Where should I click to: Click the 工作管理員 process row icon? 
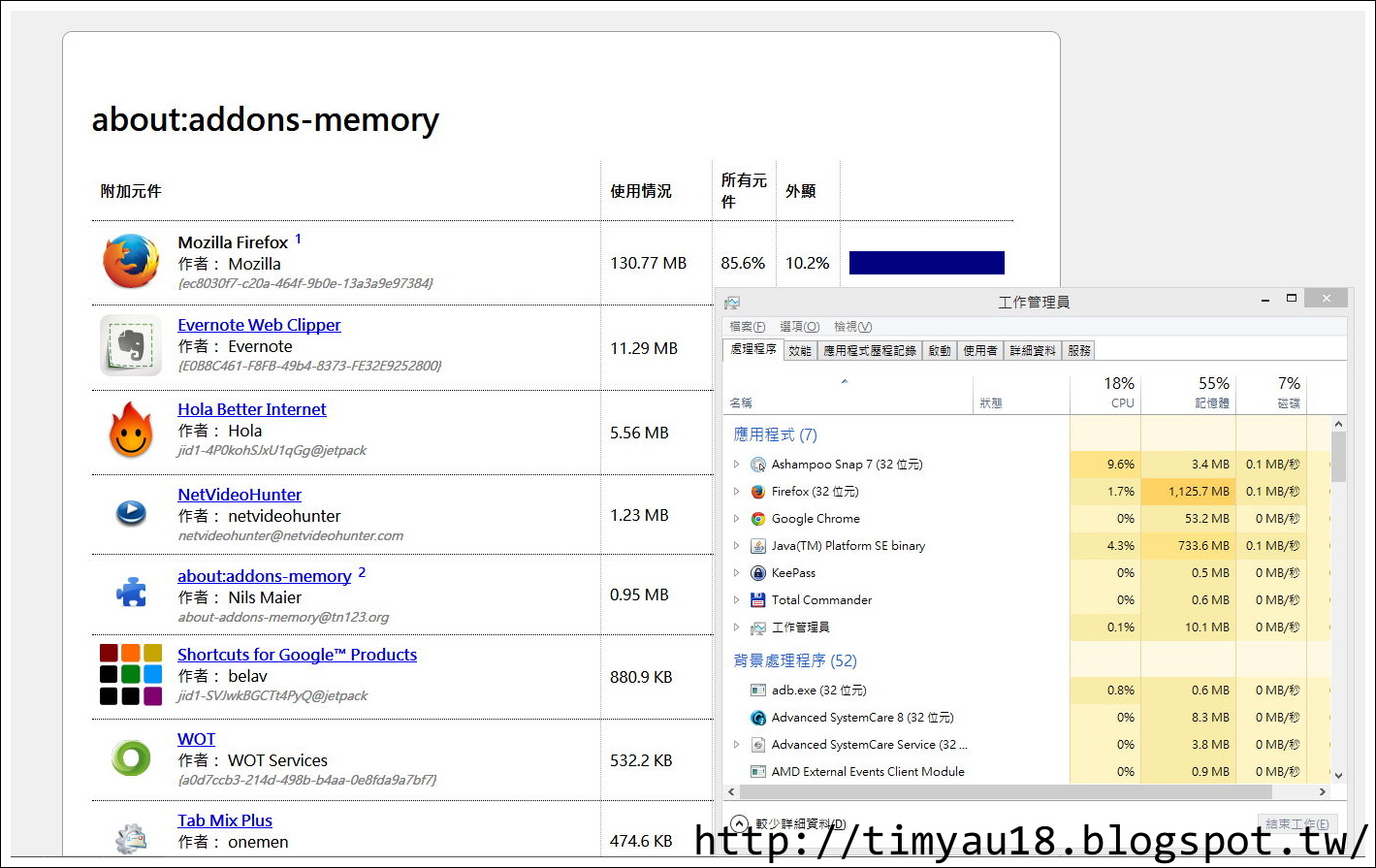click(x=758, y=627)
